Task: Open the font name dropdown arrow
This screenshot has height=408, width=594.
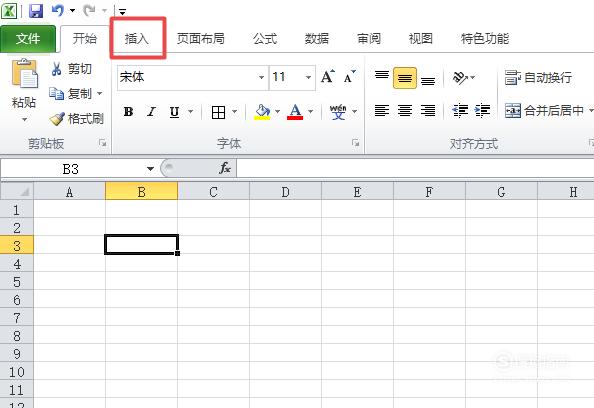Action: point(261,77)
